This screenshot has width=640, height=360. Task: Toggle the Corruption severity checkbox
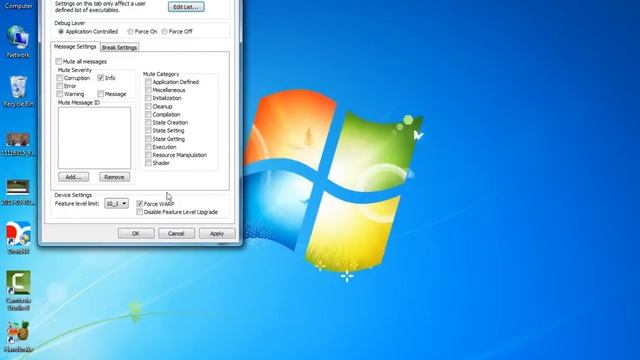click(x=60, y=78)
